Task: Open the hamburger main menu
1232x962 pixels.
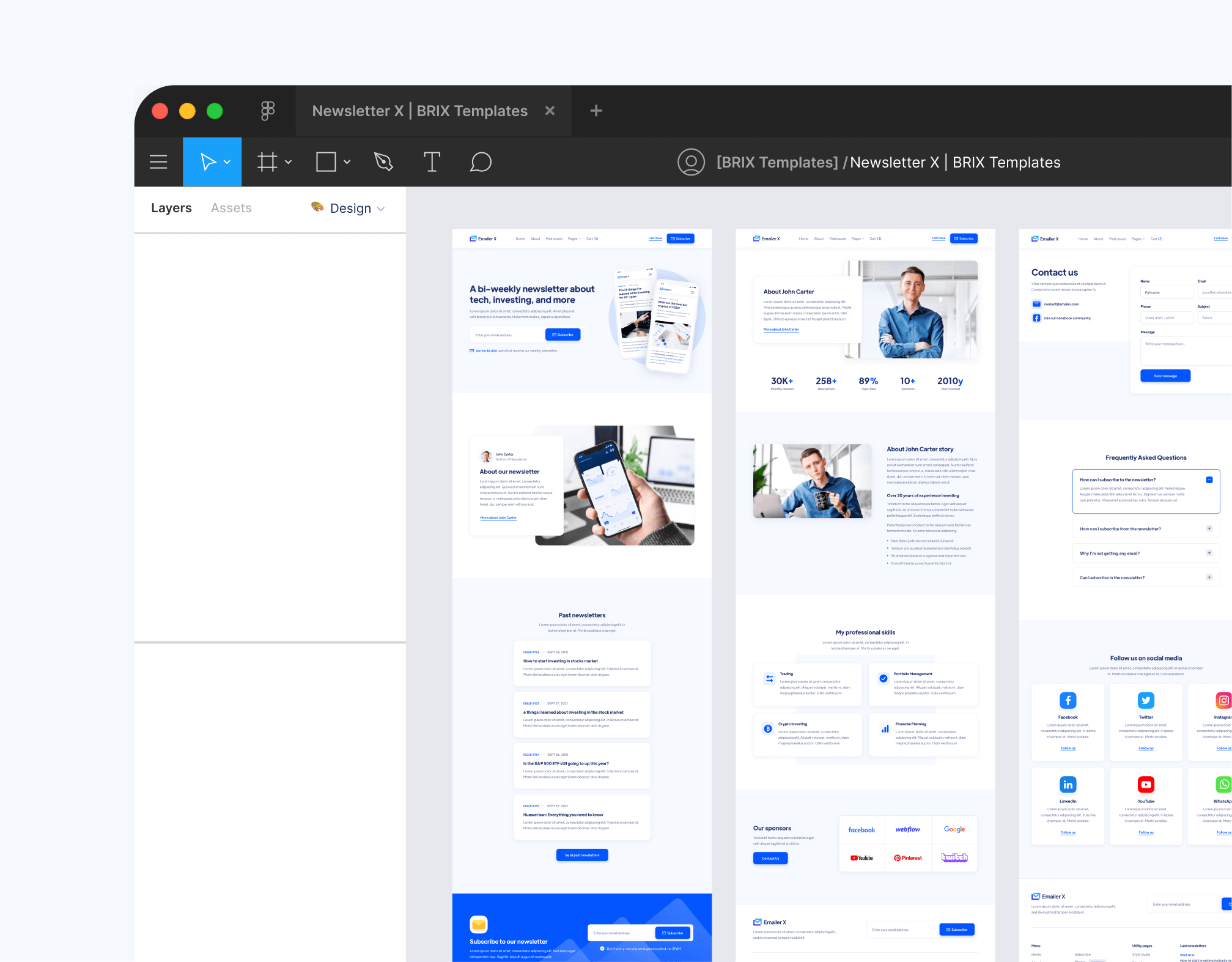Action: click(158, 162)
